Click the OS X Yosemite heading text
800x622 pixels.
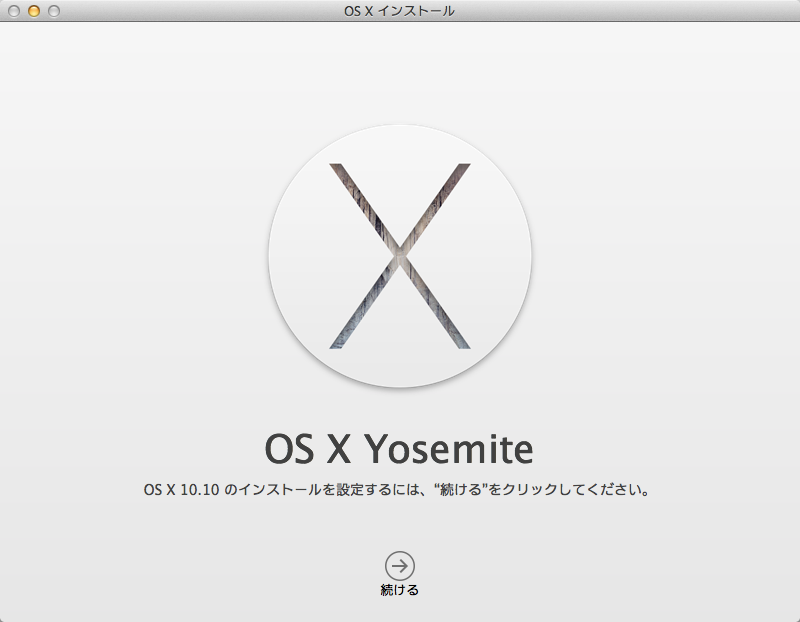399,449
